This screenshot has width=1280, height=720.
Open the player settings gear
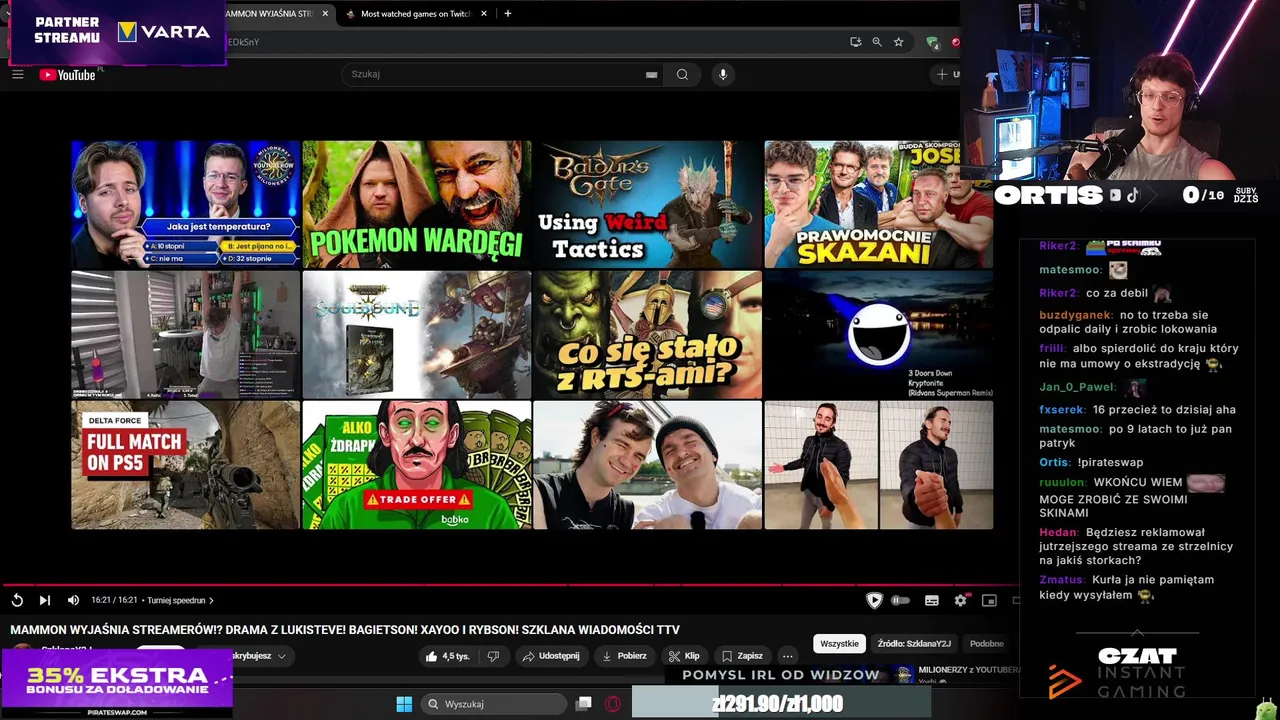[x=961, y=601]
